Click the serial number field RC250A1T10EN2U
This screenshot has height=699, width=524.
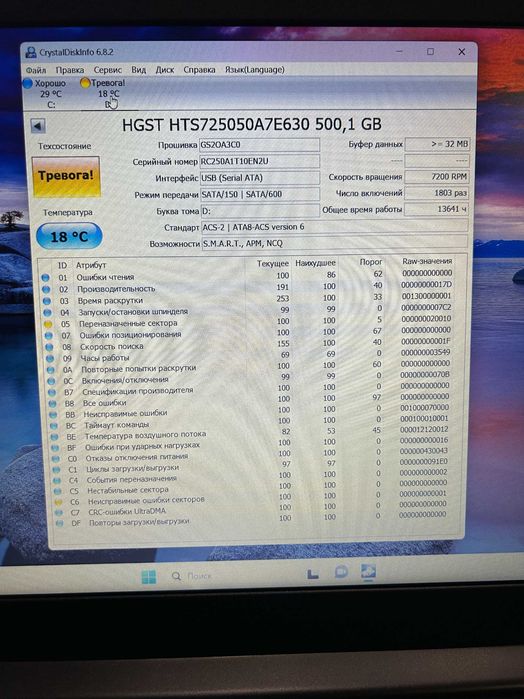coord(260,161)
